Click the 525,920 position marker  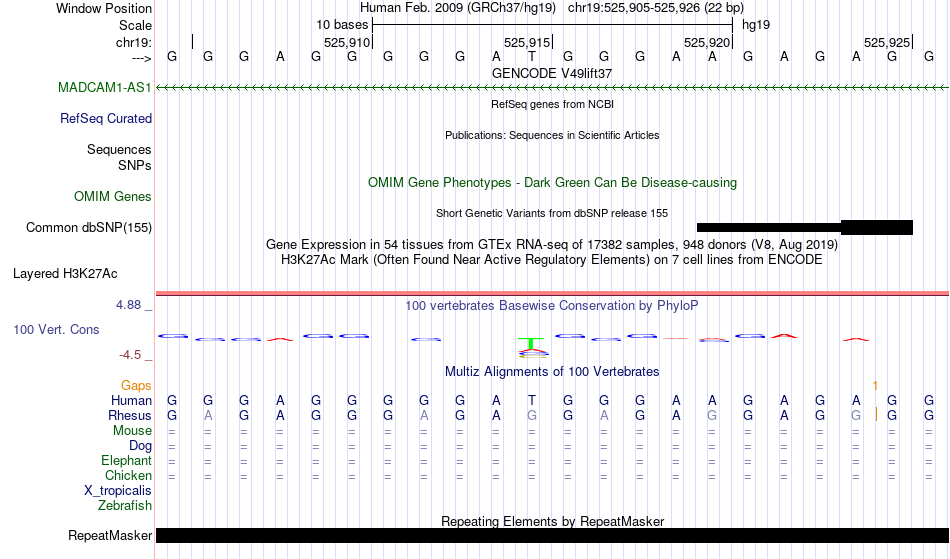pos(708,42)
